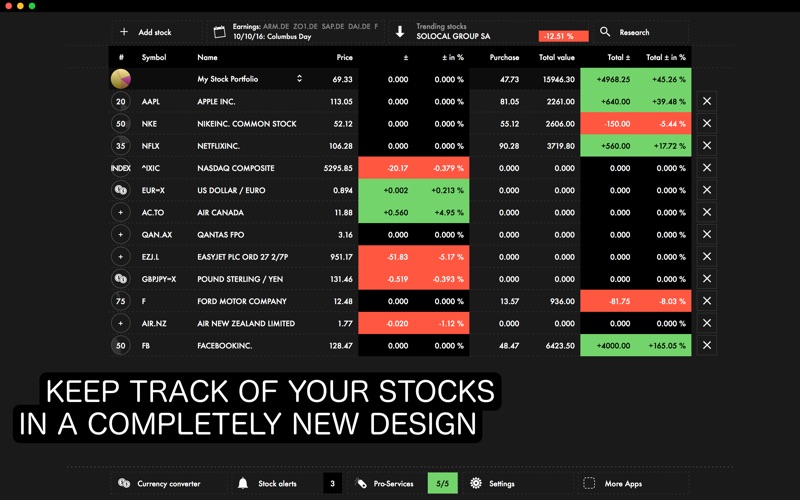Image resolution: width=800 pixels, height=500 pixels.
Task: Open the earnings calendar icon
Action: coord(219,32)
